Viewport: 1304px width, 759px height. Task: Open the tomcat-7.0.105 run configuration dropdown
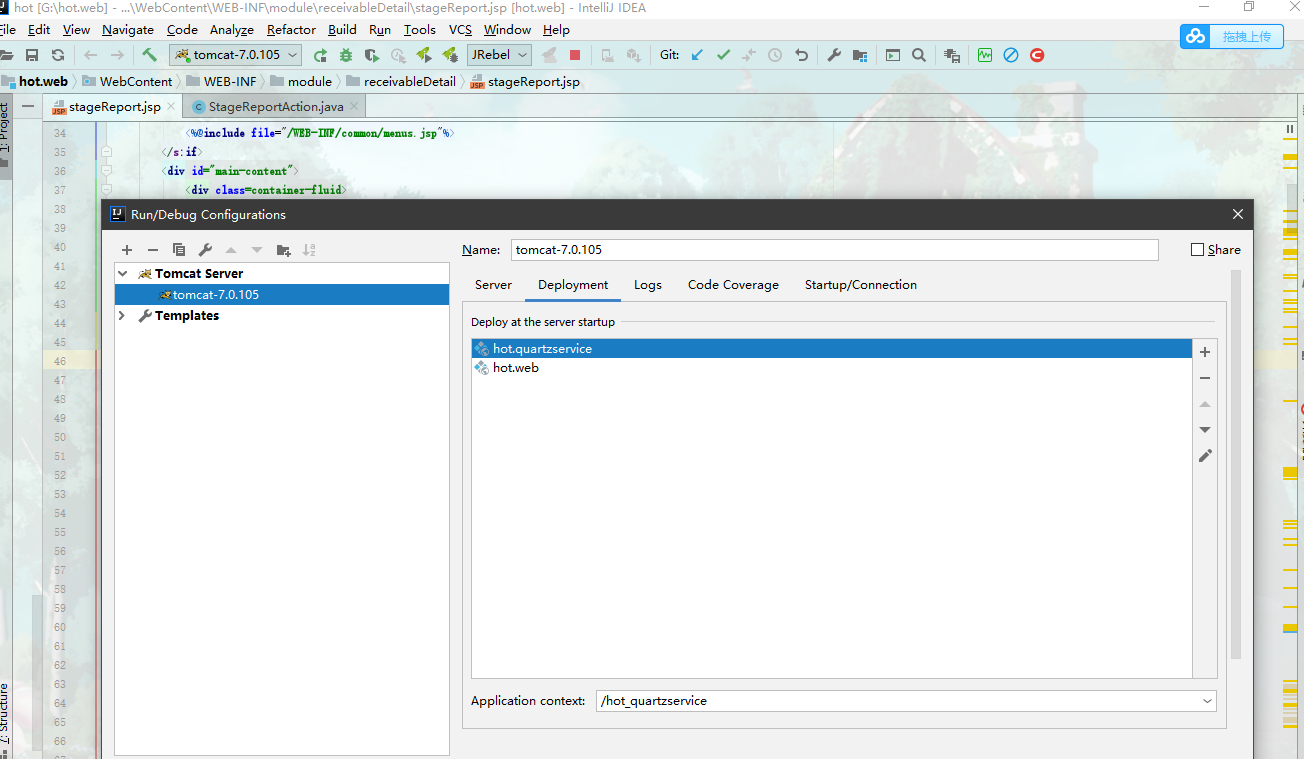(x=235, y=55)
